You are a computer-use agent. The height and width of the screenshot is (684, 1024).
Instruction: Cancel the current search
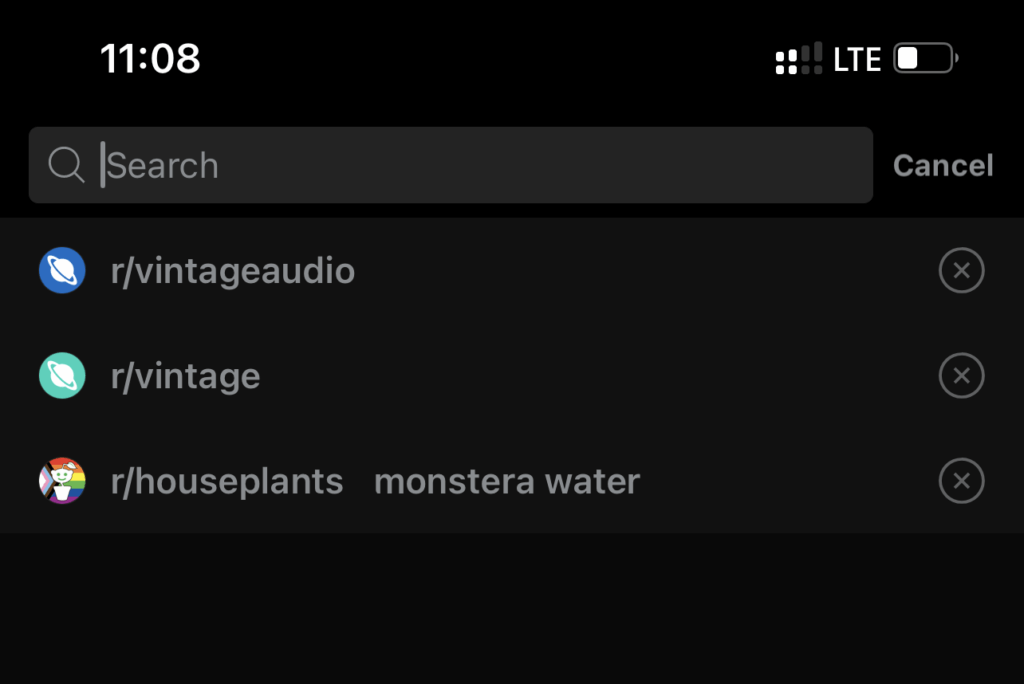[x=942, y=165]
